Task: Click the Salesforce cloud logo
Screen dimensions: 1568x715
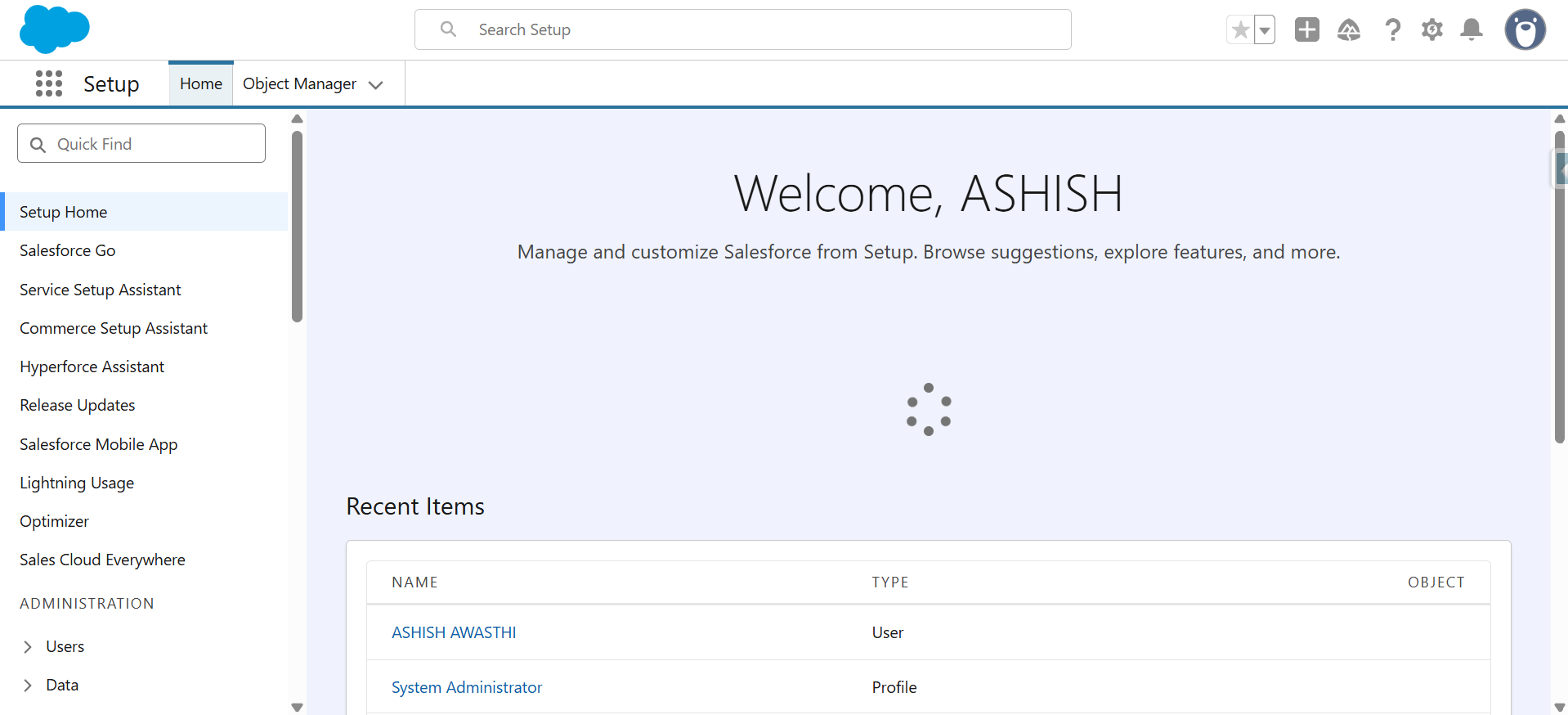Action: pyautogui.click(x=54, y=29)
